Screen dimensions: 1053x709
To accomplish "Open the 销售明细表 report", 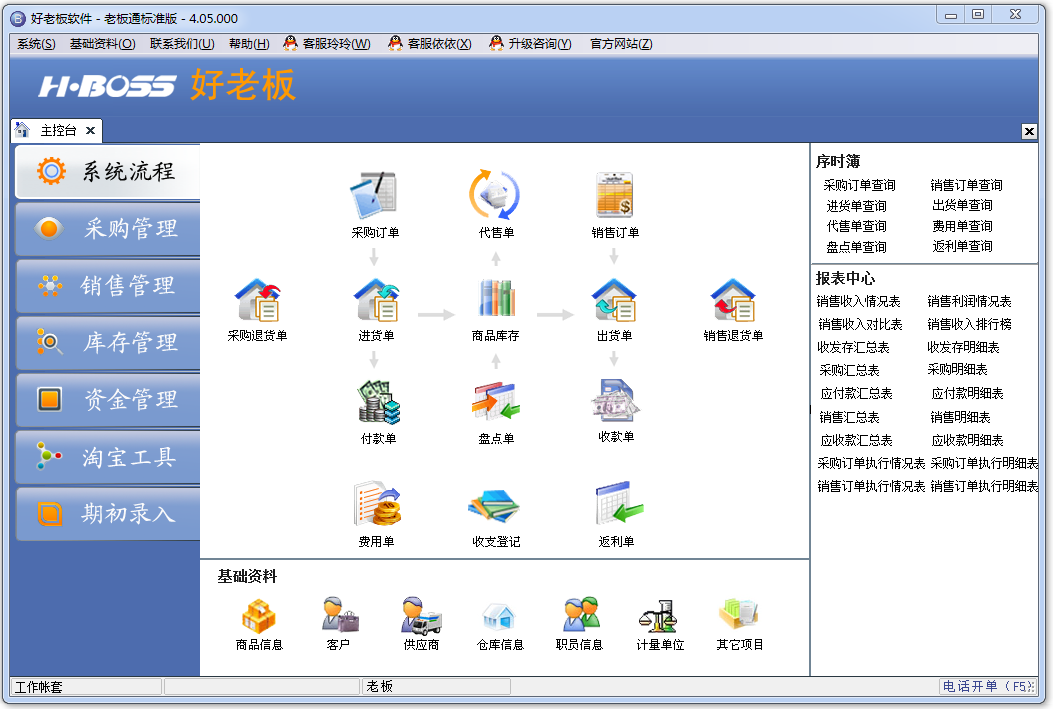I will [x=960, y=418].
